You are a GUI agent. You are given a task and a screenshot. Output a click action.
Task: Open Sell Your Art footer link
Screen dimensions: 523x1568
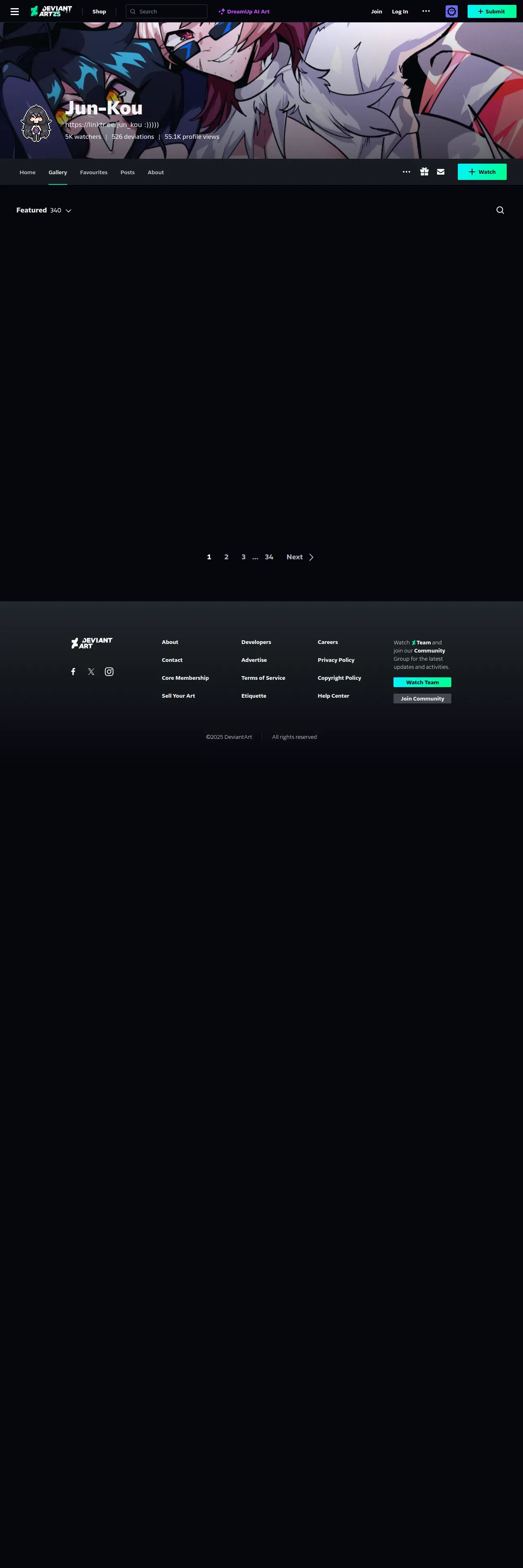[x=178, y=696]
